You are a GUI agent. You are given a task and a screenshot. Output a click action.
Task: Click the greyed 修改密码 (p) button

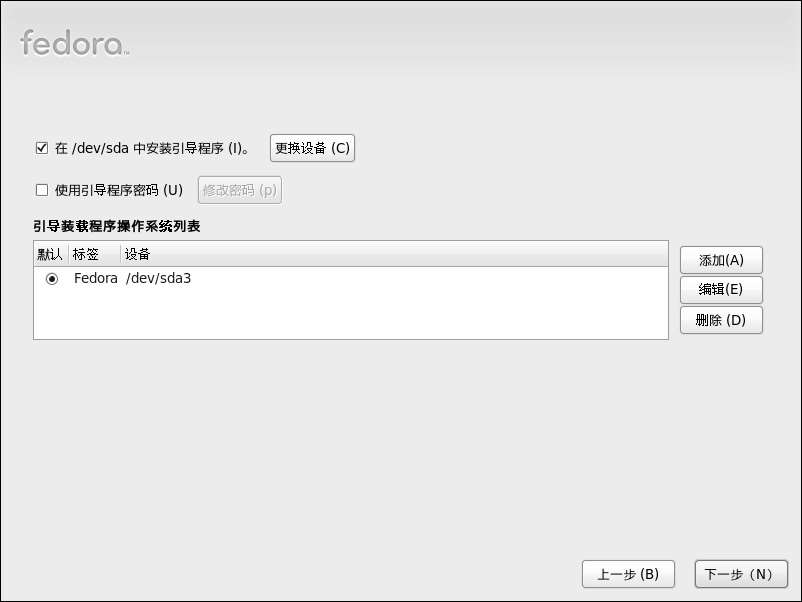tap(239, 190)
